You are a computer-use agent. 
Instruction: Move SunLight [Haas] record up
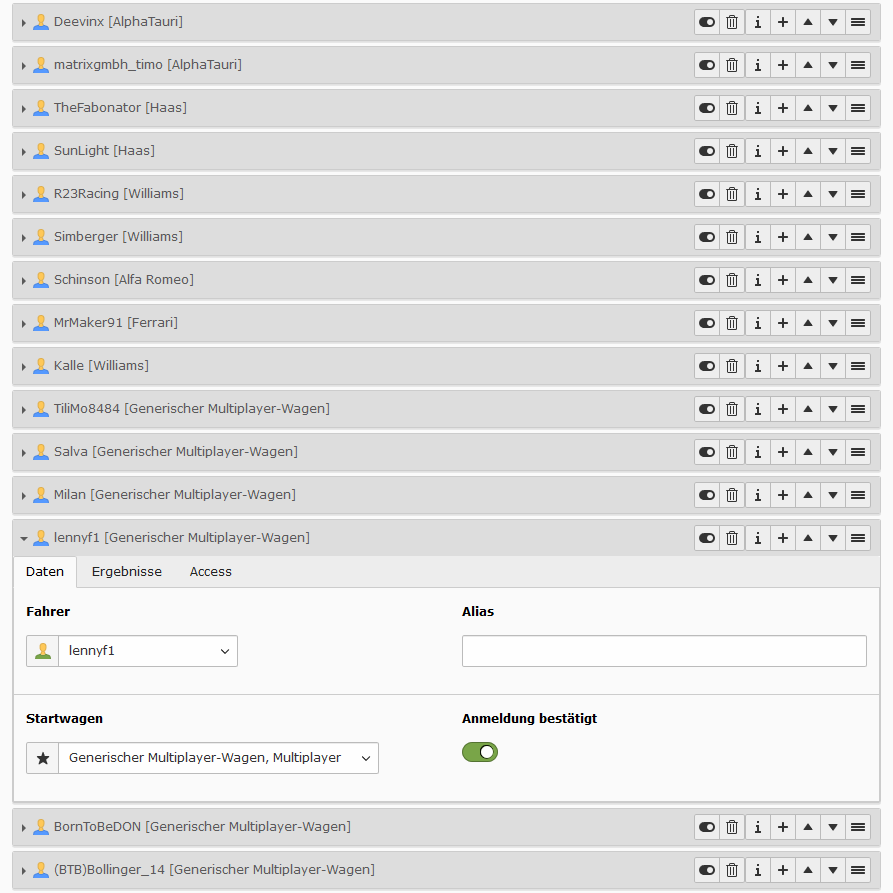click(x=807, y=151)
